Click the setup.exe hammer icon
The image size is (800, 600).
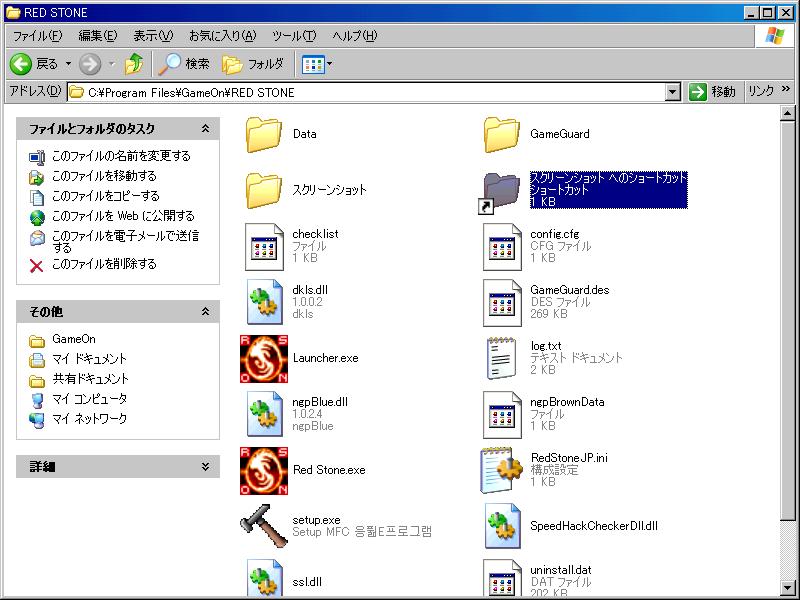(265, 526)
